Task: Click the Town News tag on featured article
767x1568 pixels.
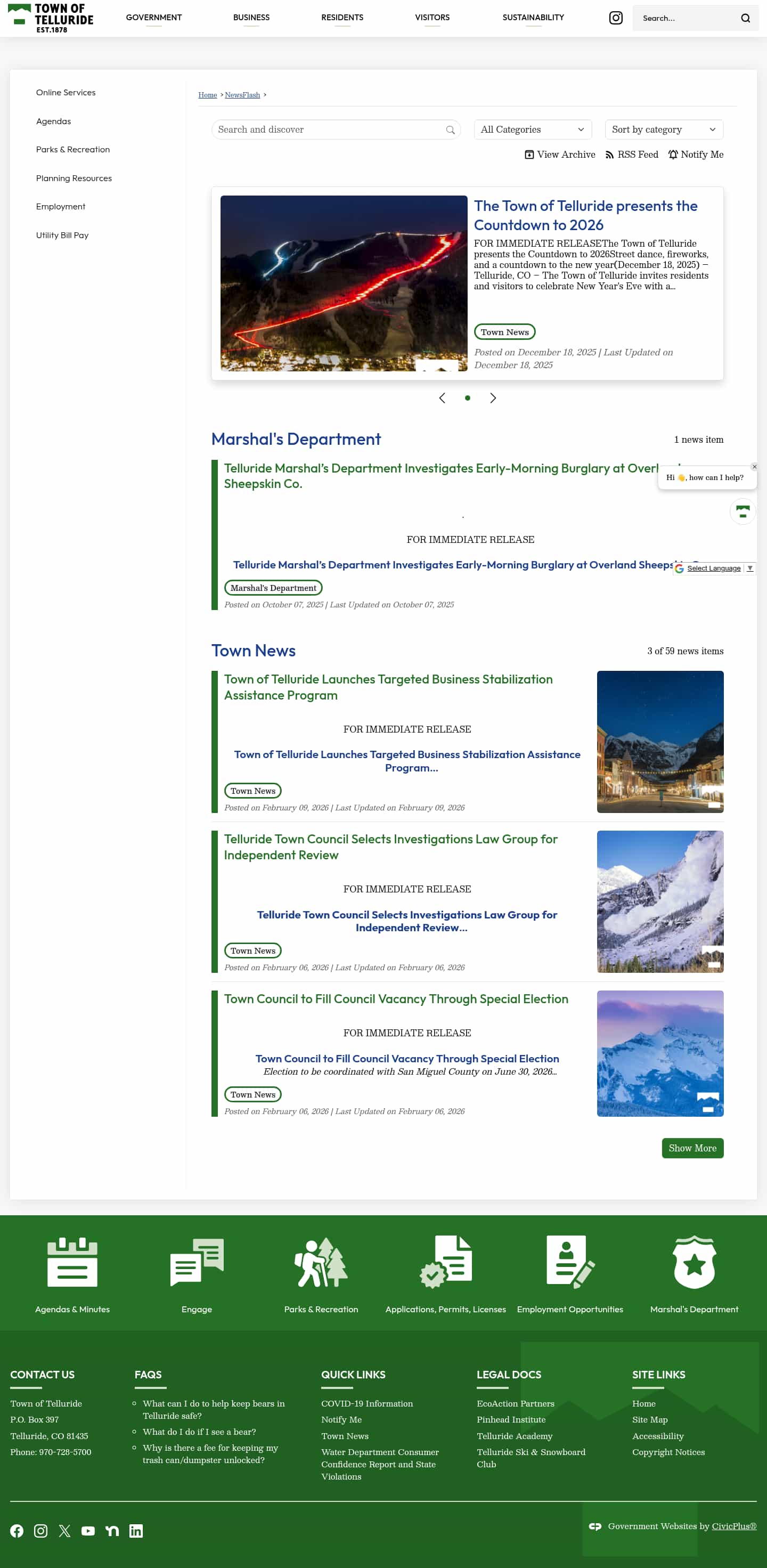Action: (504, 332)
